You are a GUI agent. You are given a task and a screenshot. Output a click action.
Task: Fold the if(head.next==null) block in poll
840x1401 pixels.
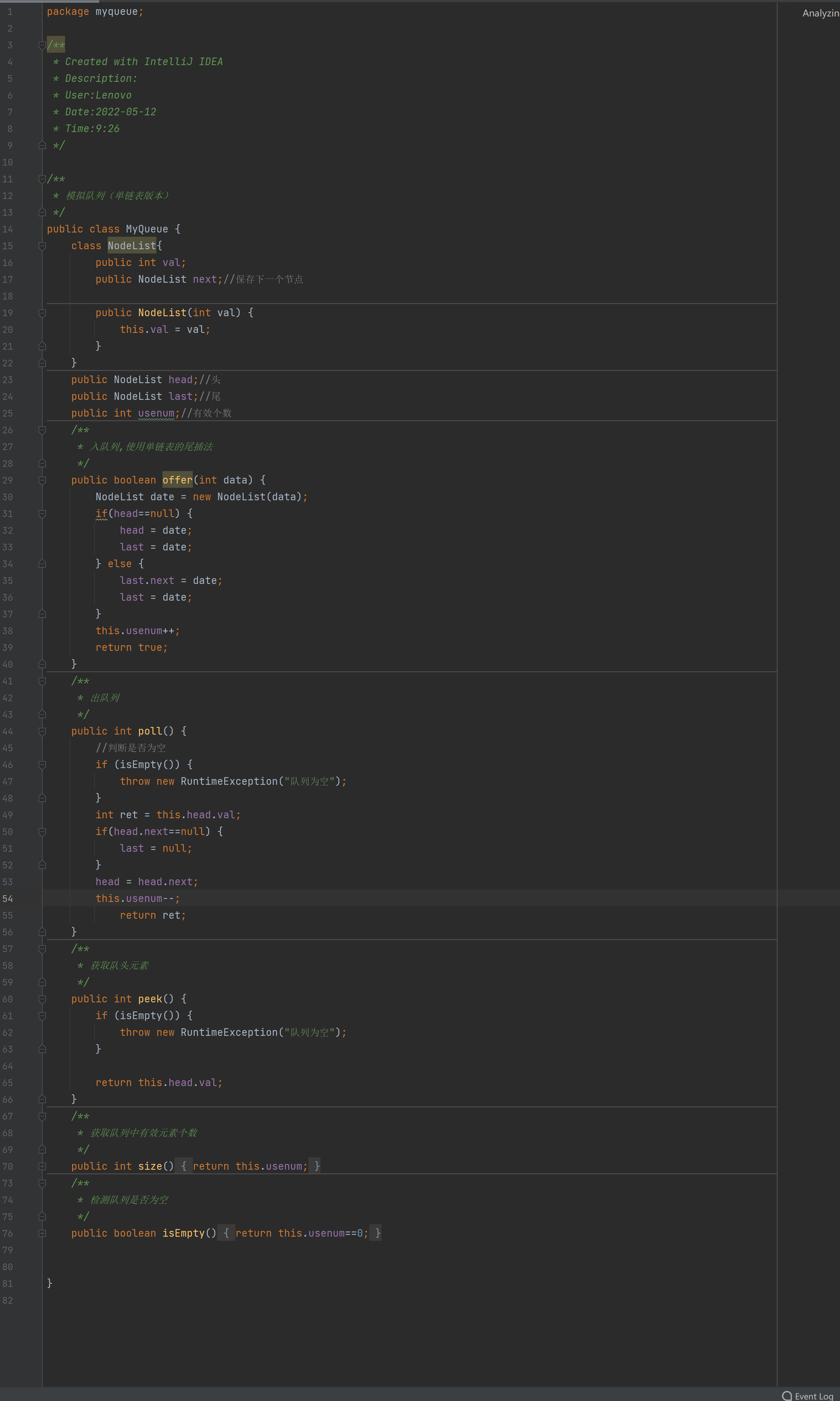pos(42,831)
